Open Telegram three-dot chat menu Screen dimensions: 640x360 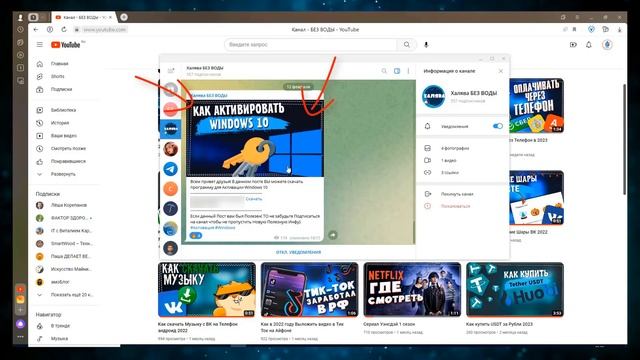(408, 71)
